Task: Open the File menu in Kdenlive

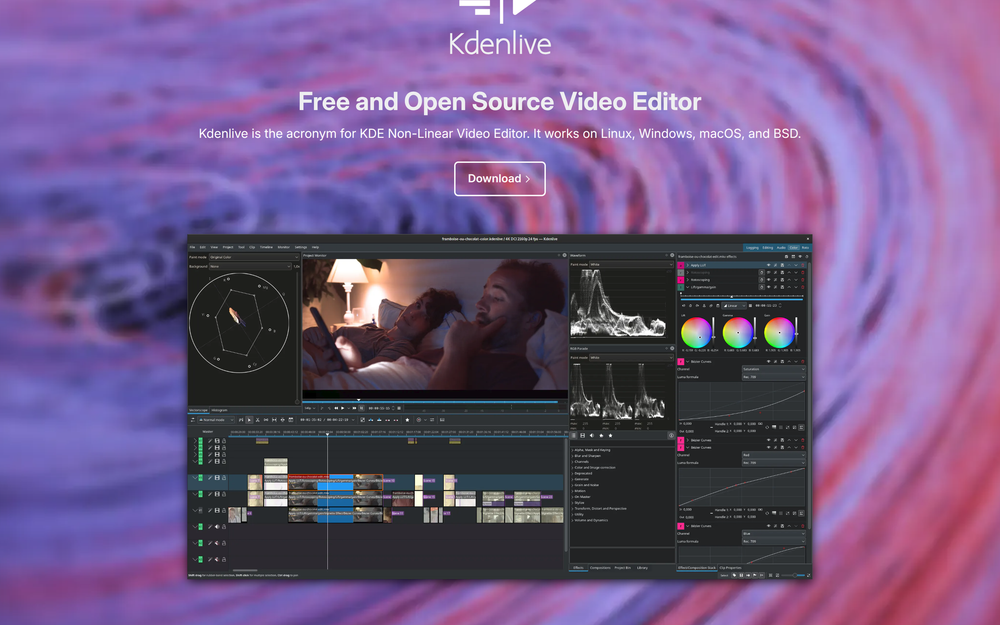Action: [193, 247]
